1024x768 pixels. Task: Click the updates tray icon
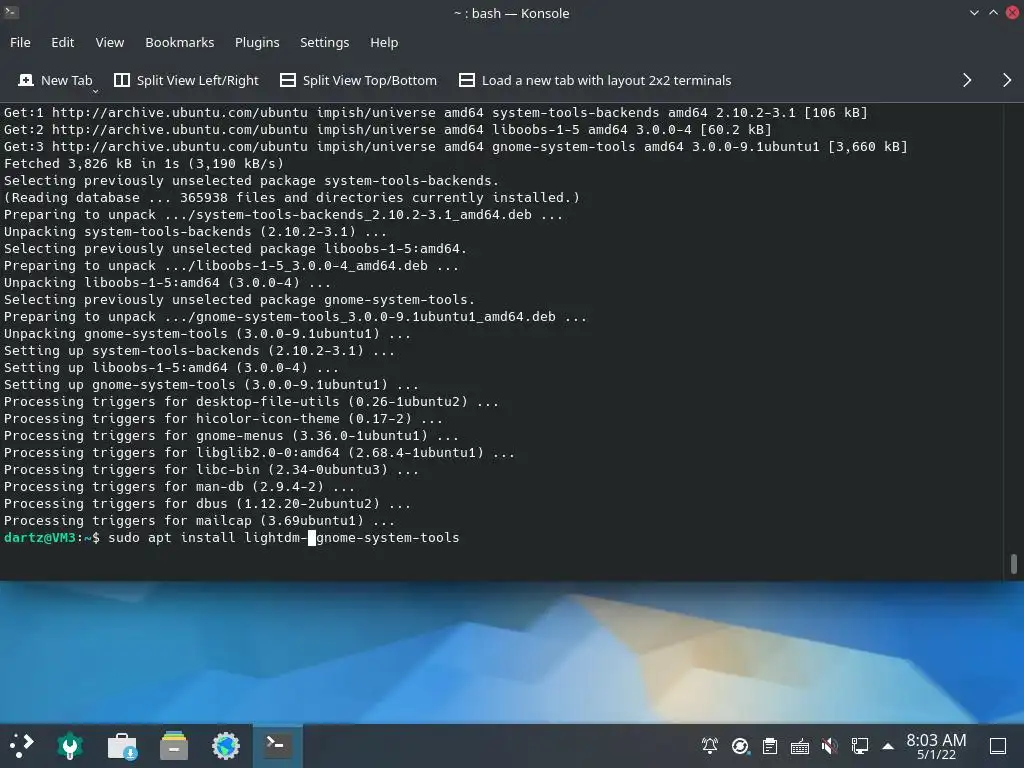[740, 746]
